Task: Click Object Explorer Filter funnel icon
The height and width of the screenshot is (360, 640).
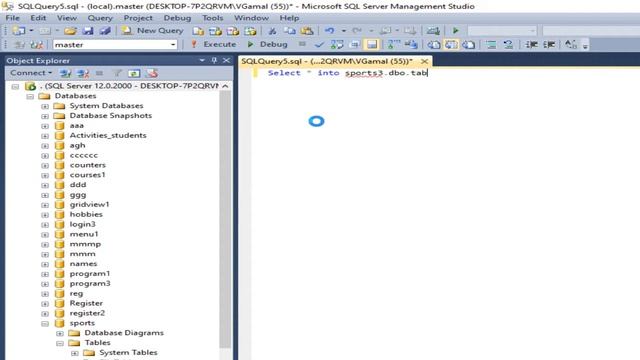Action: tap(117, 73)
